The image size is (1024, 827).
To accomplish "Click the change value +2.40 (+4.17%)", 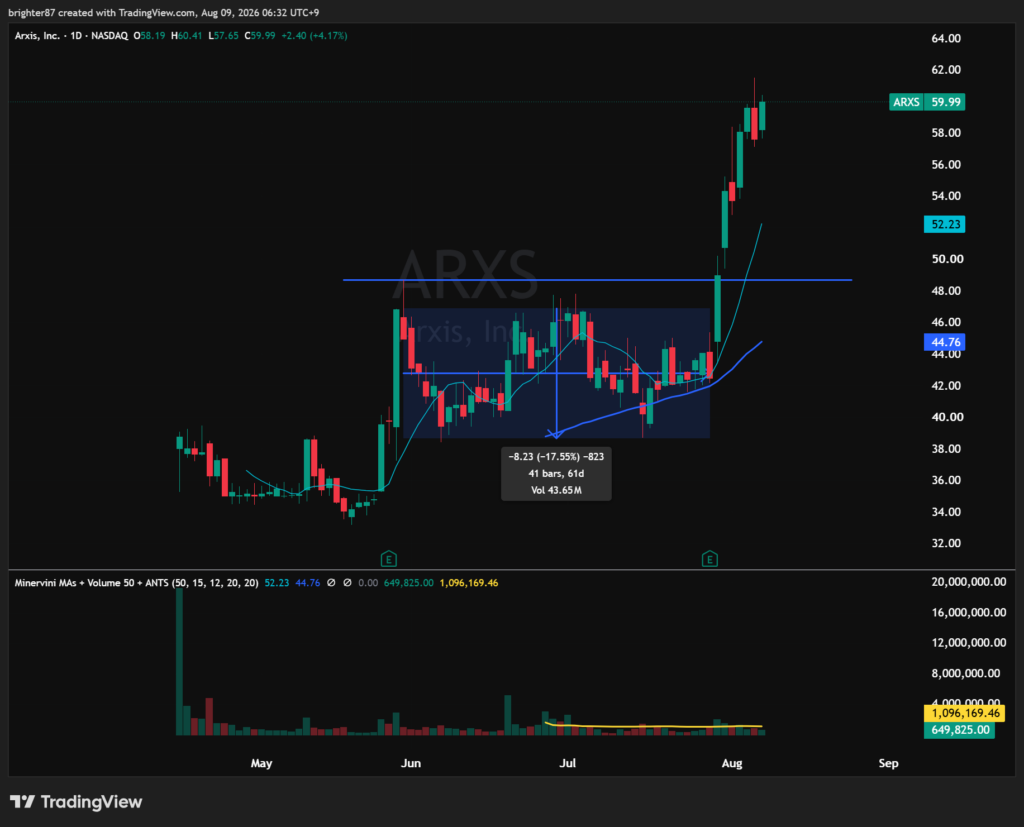I will click(314, 36).
